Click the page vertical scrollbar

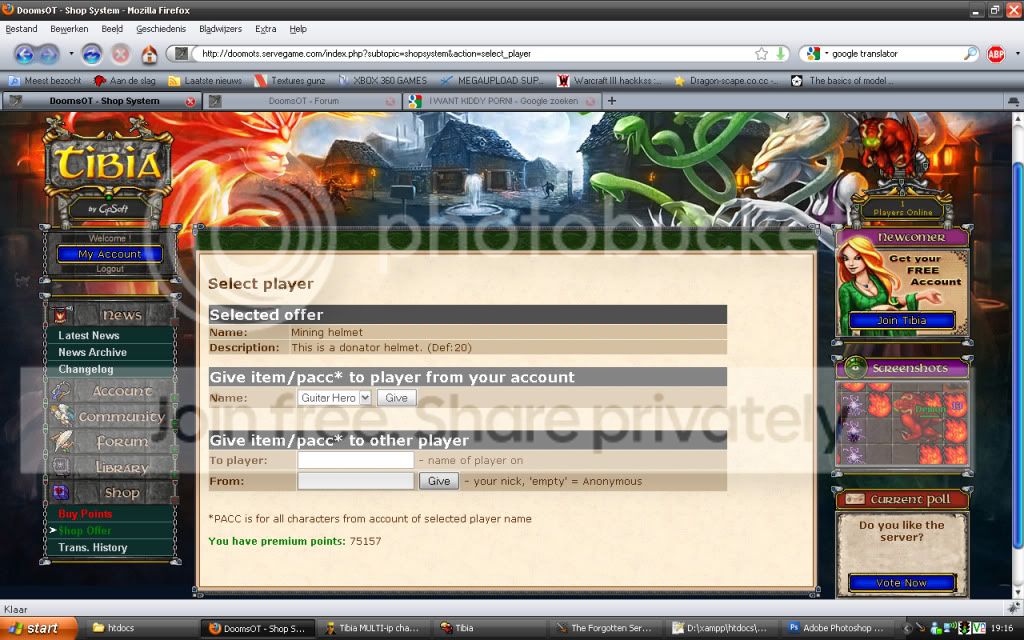click(1017, 356)
